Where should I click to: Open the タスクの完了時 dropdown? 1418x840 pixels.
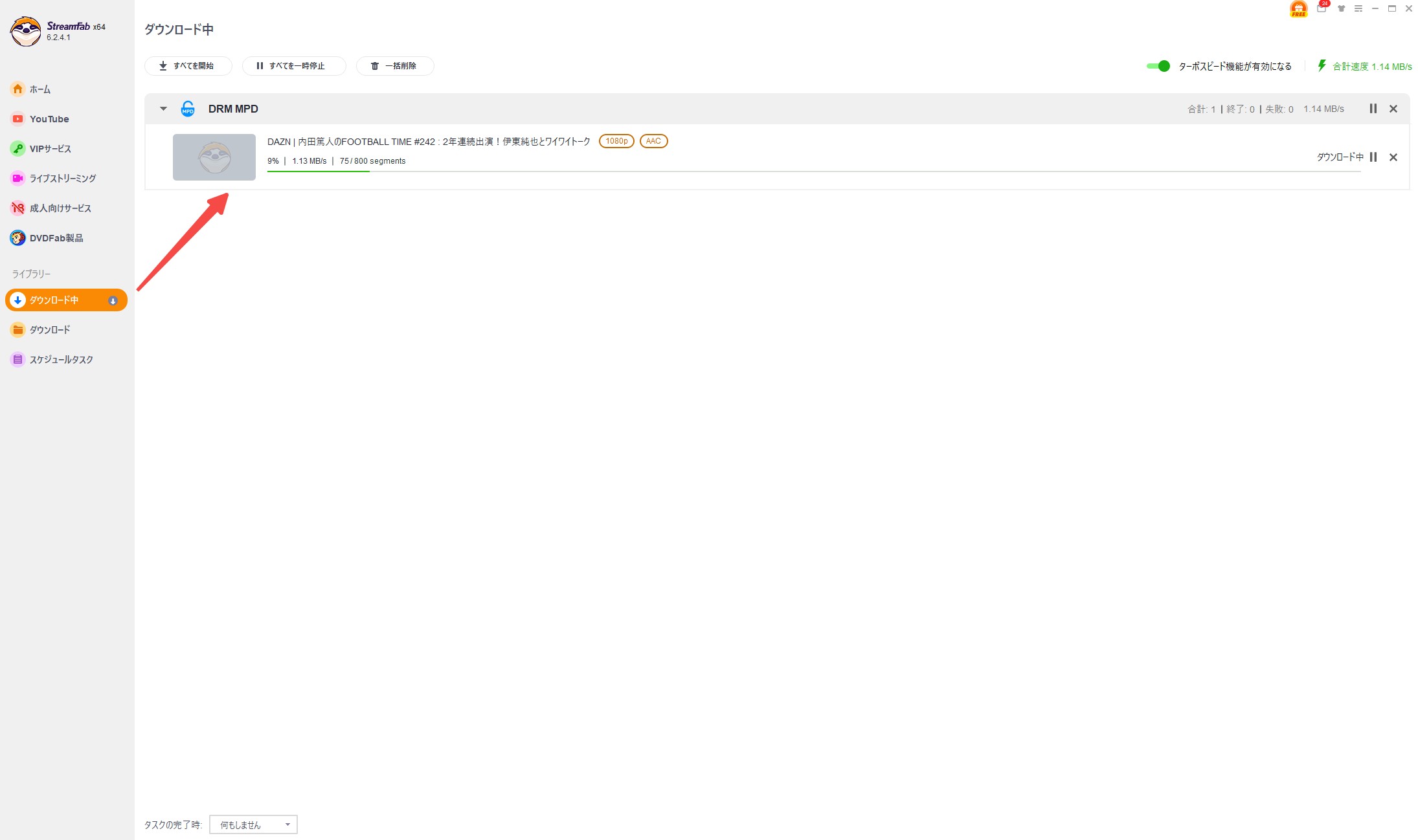coord(253,824)
